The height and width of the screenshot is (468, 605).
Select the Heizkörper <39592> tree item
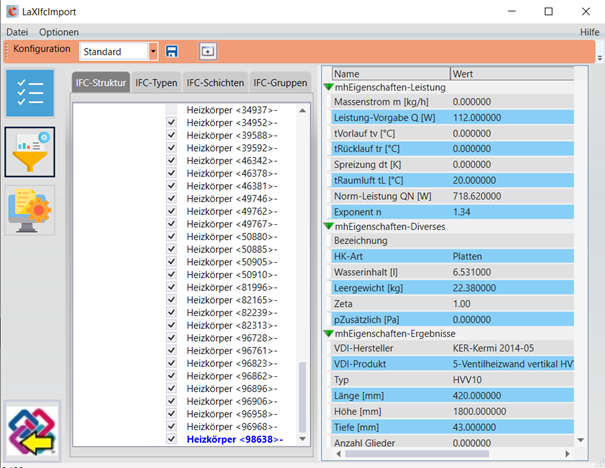[232, 148]
